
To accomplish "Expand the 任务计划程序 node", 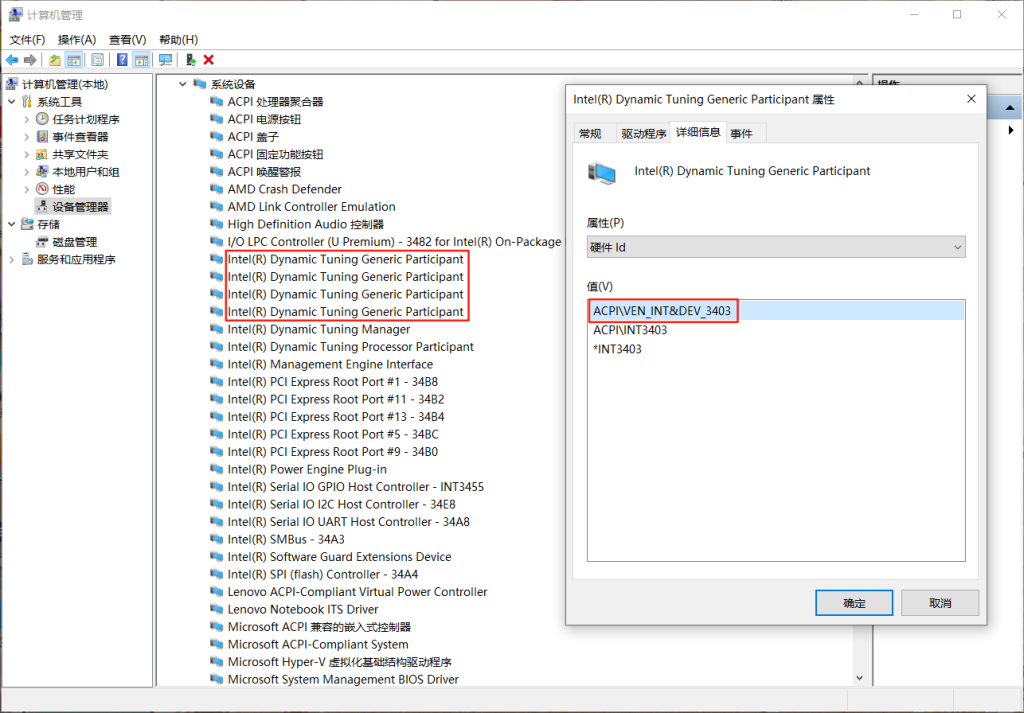I will pos(27,119).
